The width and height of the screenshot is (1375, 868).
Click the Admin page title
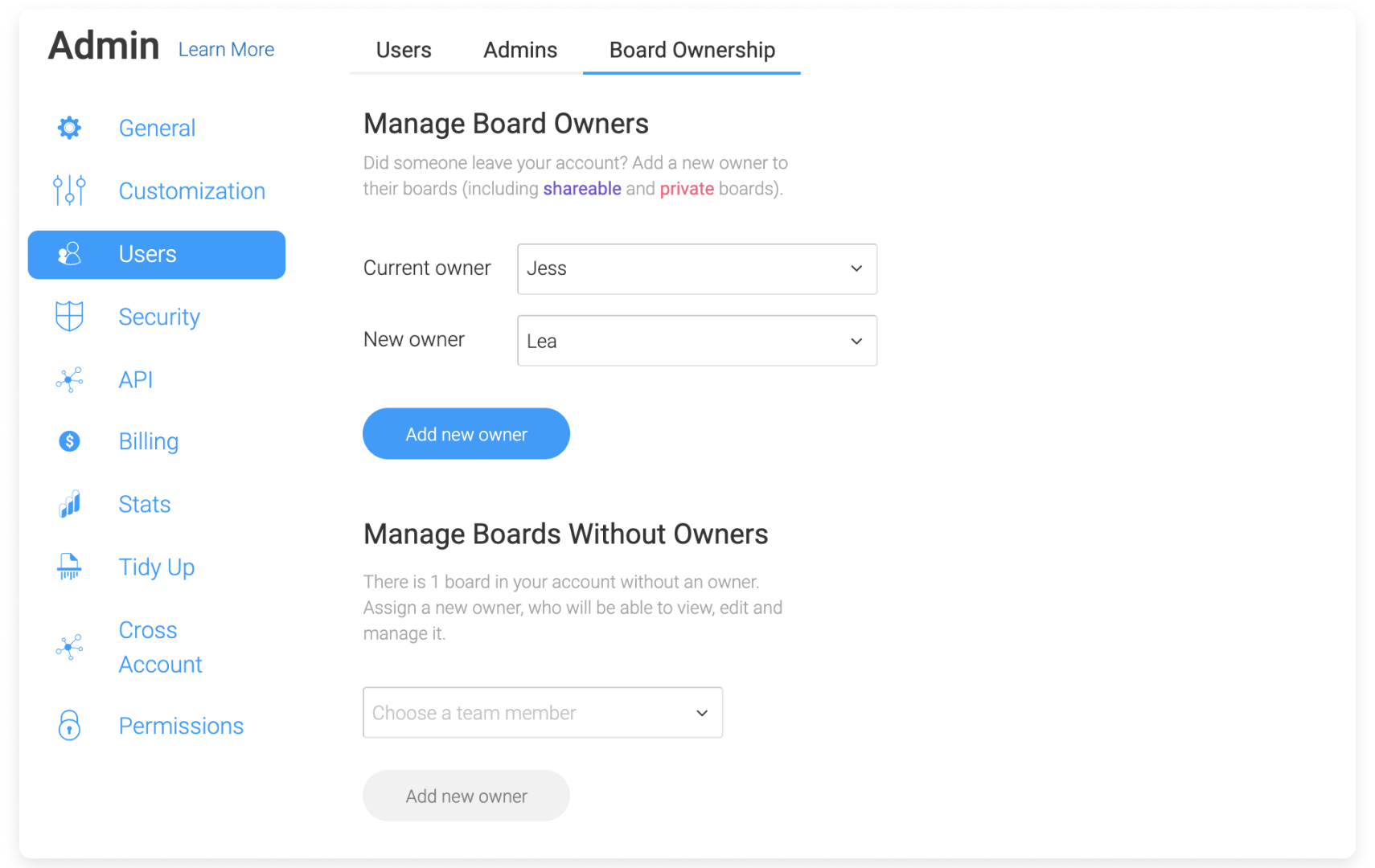(104, 46)
